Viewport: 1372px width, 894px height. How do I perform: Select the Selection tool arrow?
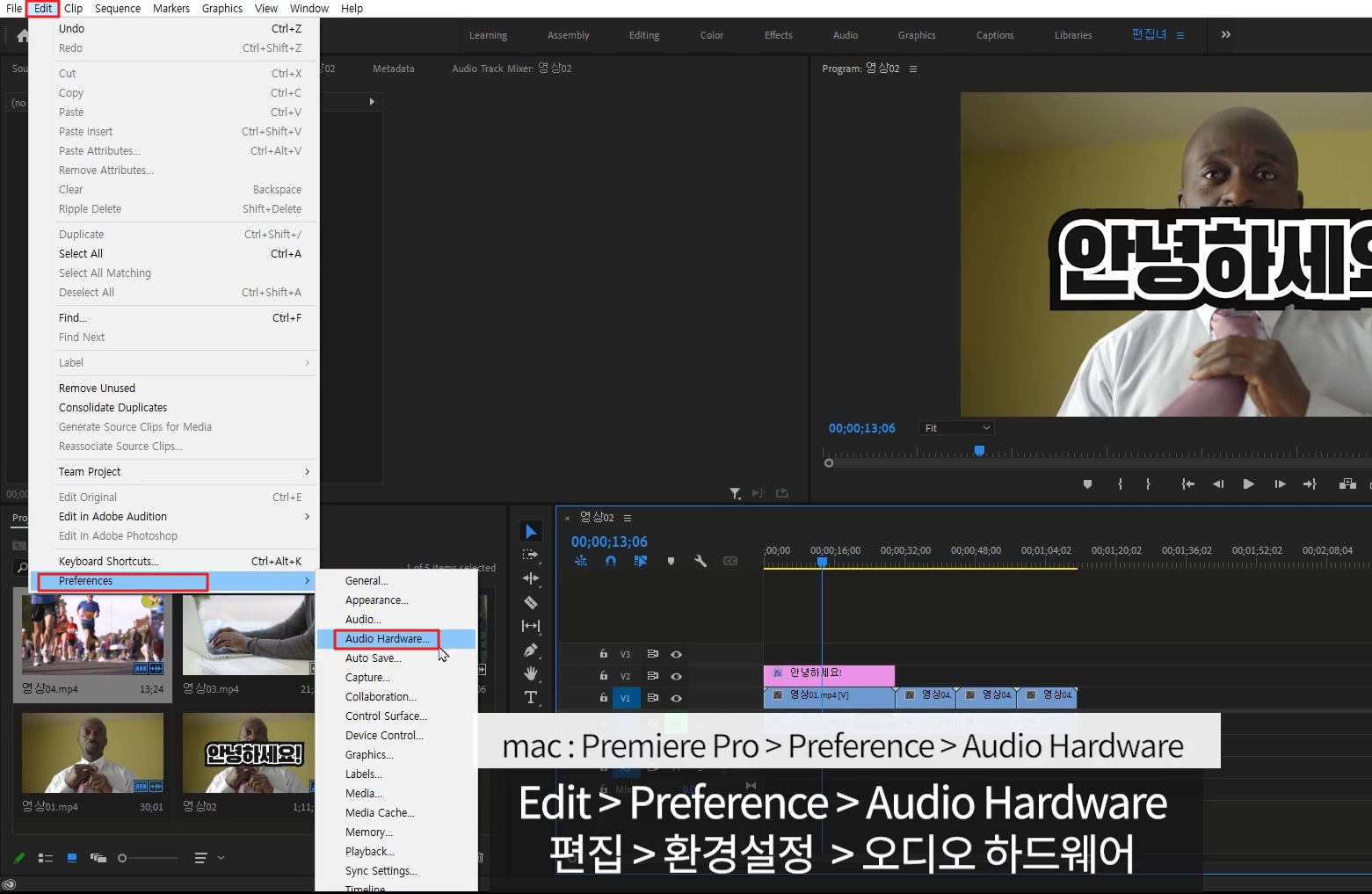pos(531,532)
